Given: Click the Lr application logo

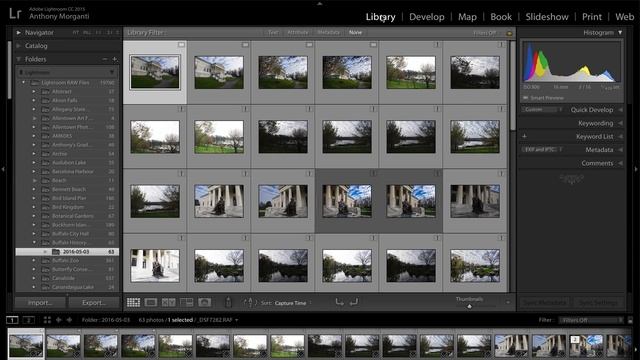Looking at the screenshot, I should click(15, 13).
